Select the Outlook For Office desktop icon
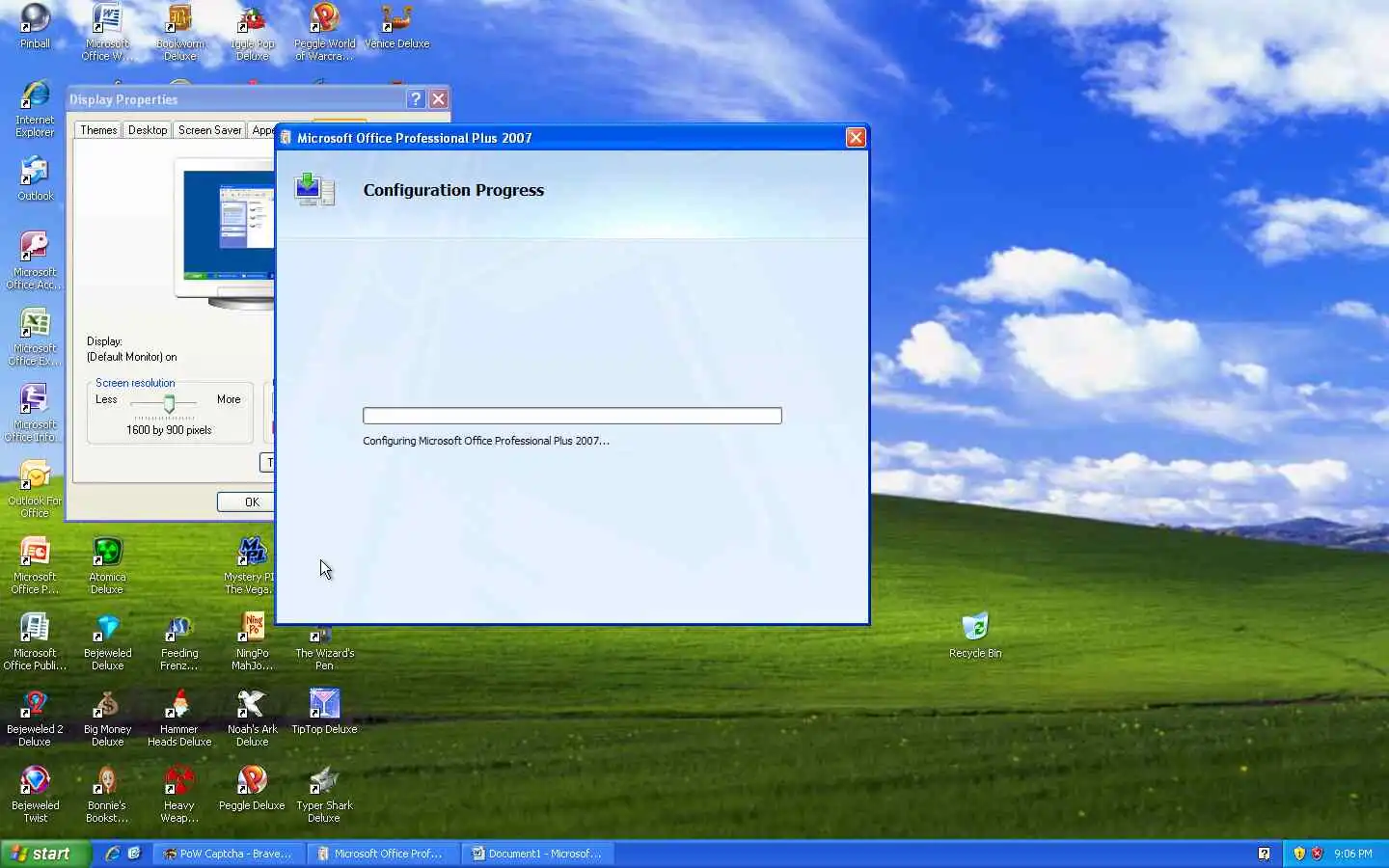Image resolution: width=1389 pixels, height=868 pixels. (35, 489)
